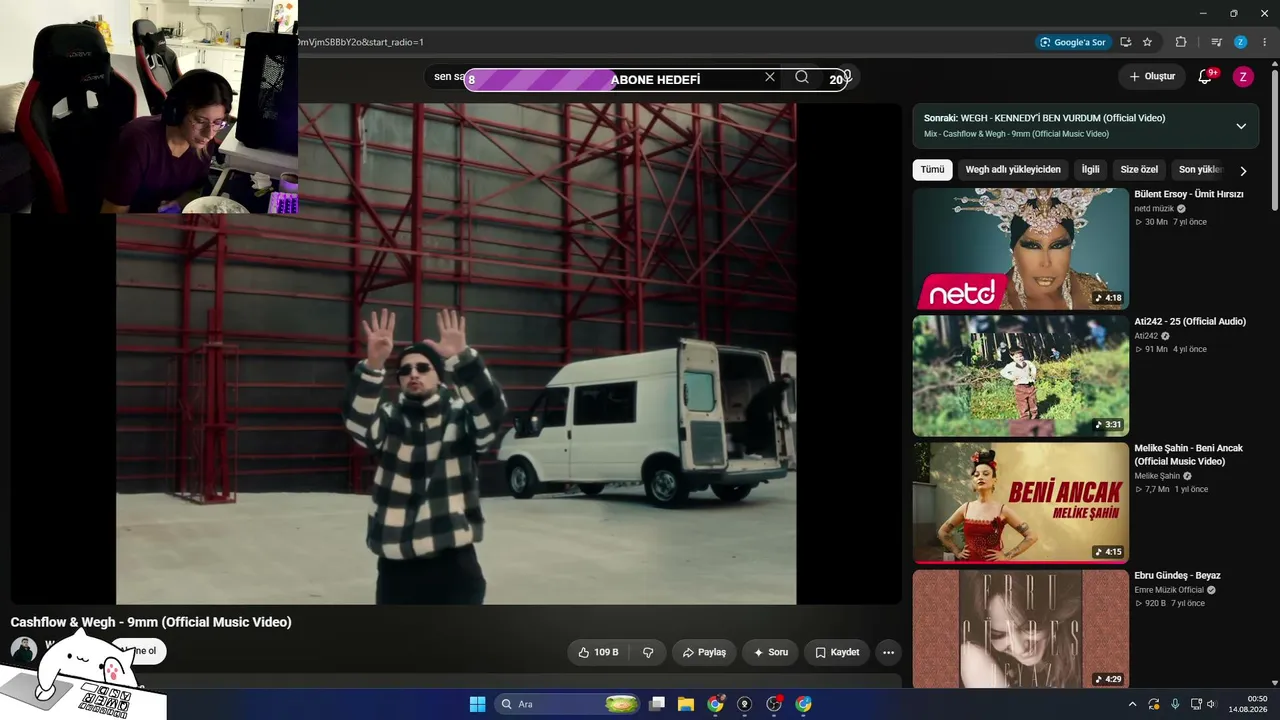Open the YouTube account avatar menu

(1243, 77)
